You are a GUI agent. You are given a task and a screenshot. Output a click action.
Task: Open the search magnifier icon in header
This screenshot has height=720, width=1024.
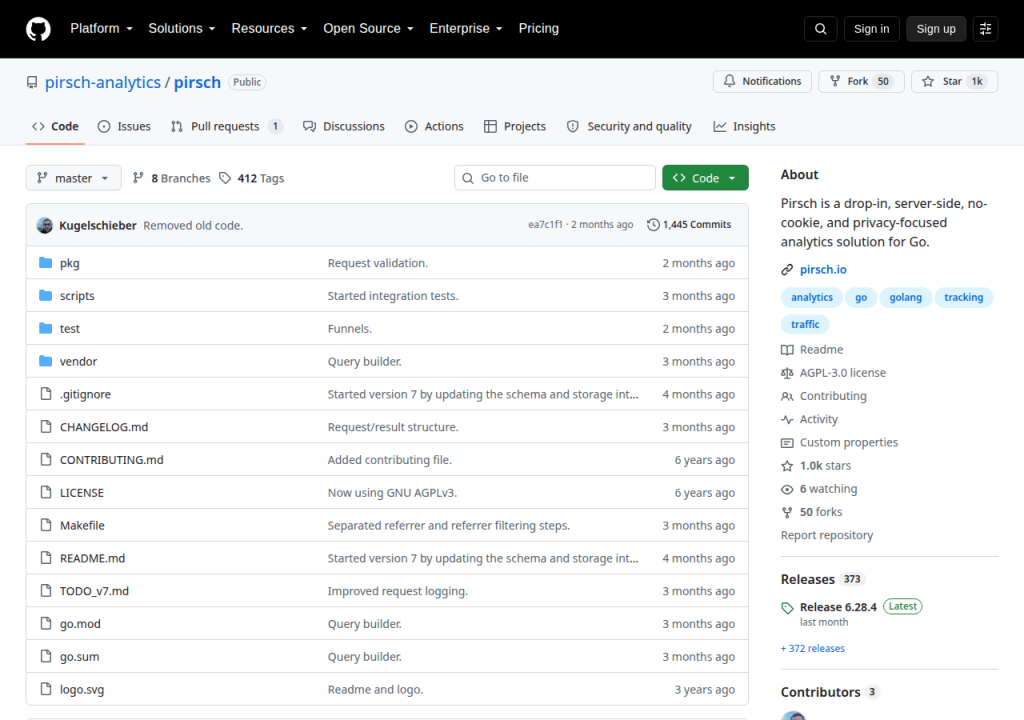[820, 29]
